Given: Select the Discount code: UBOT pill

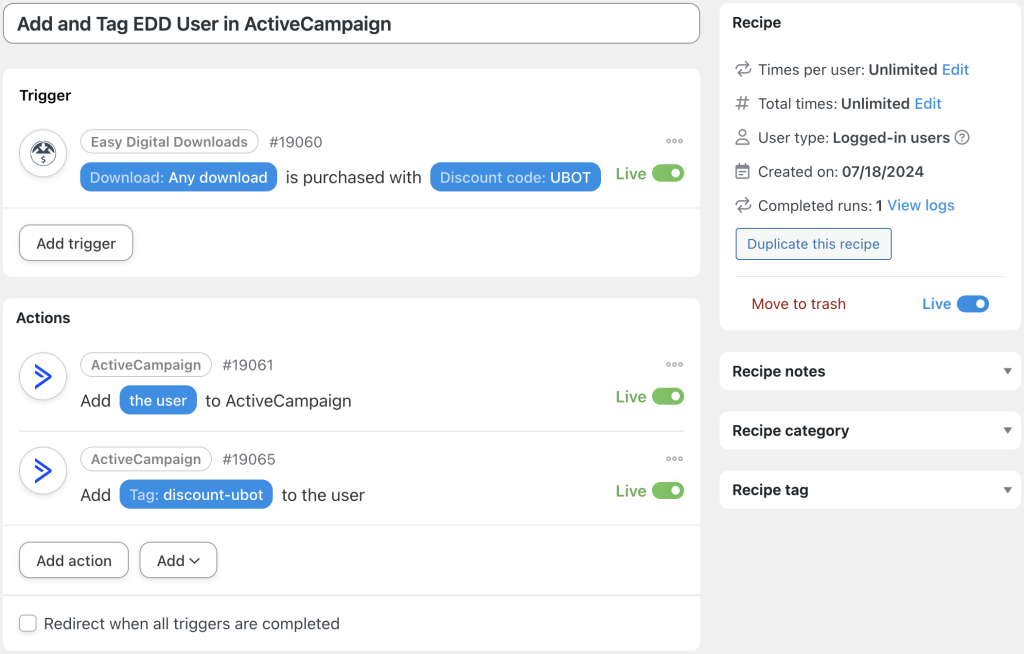Looking at the screenshot, I should click(x=515, y=176).
